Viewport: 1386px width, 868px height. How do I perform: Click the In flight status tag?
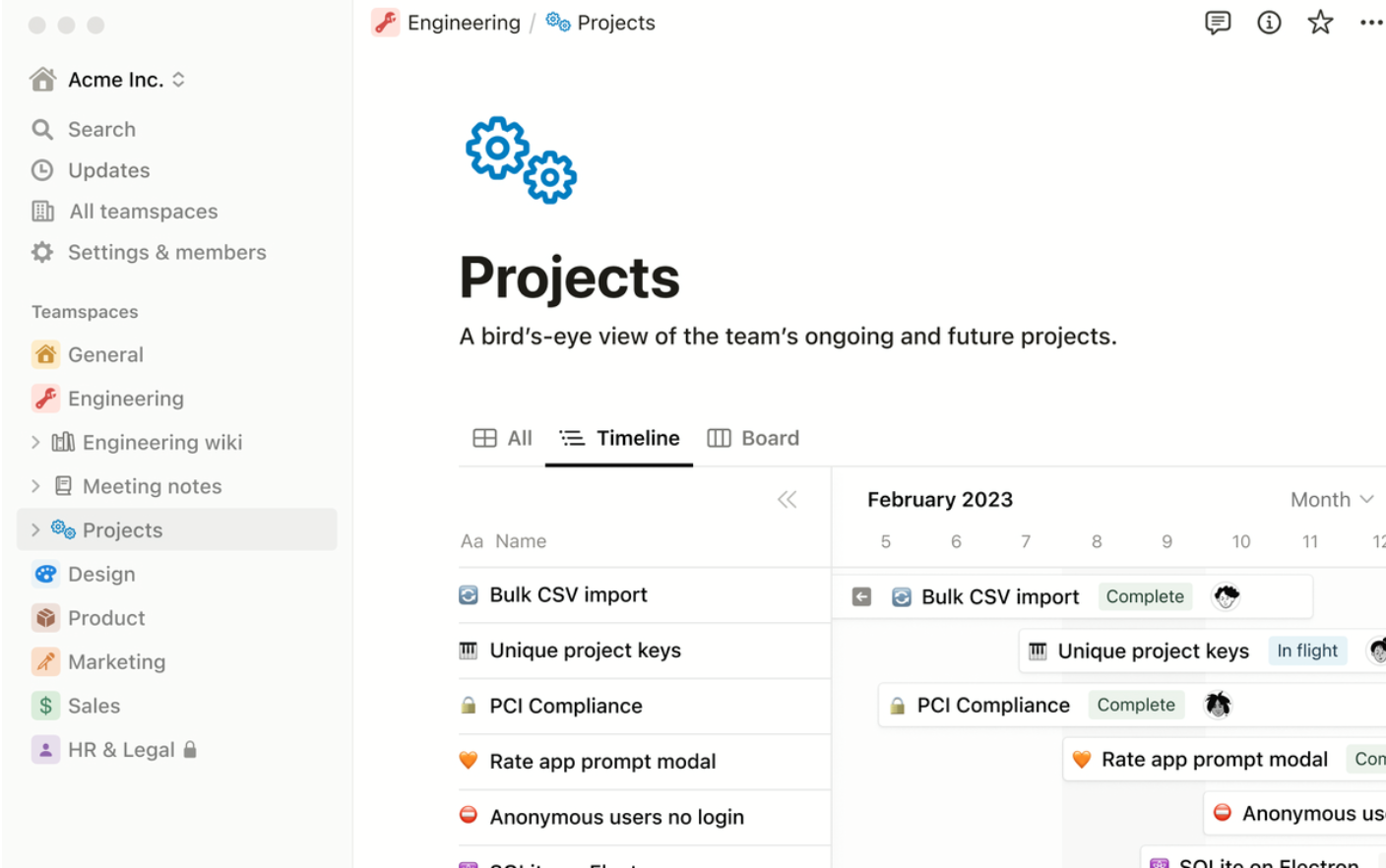(1307, 651)
